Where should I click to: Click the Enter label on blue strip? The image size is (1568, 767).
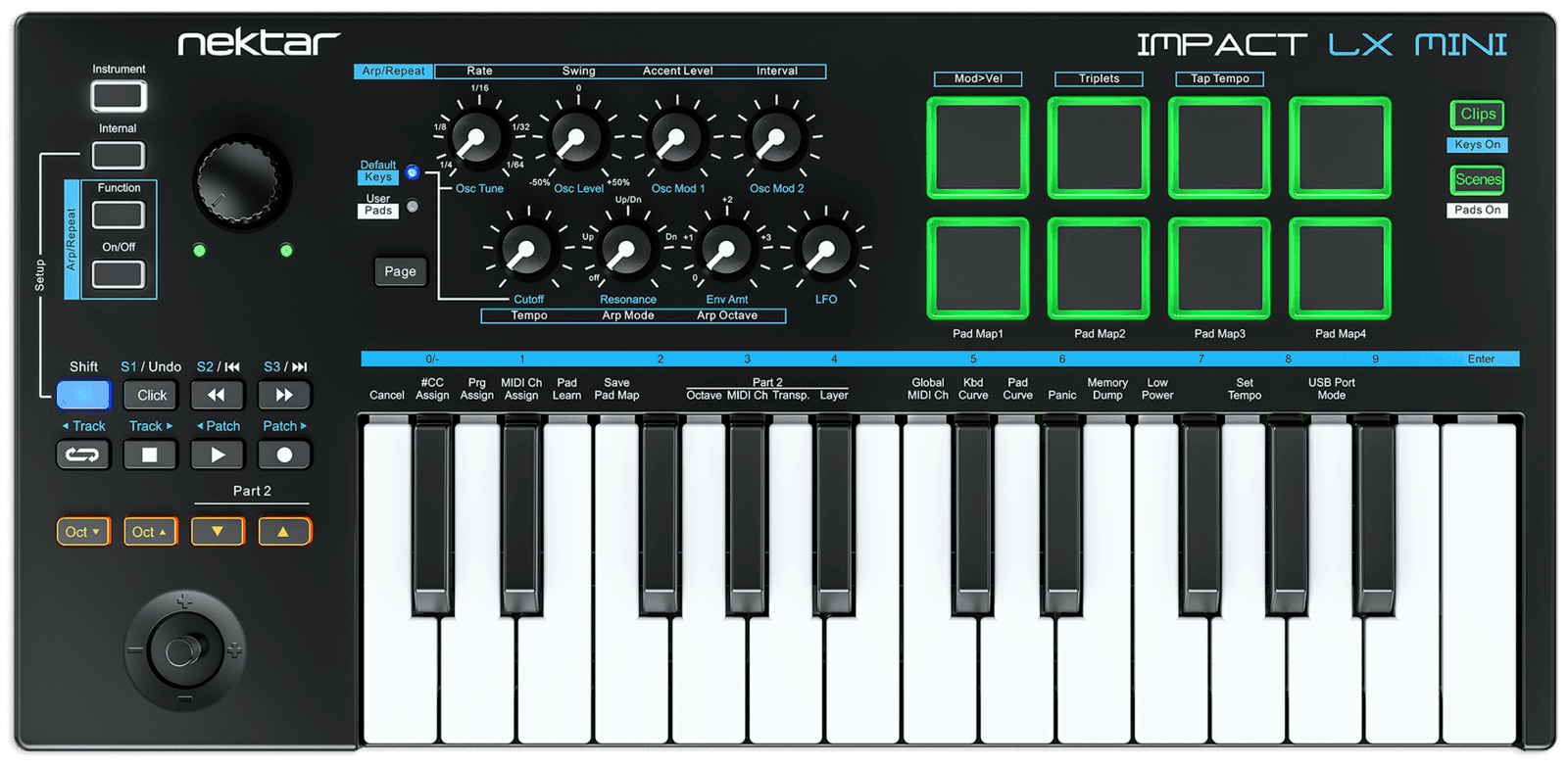[1481, 360]
